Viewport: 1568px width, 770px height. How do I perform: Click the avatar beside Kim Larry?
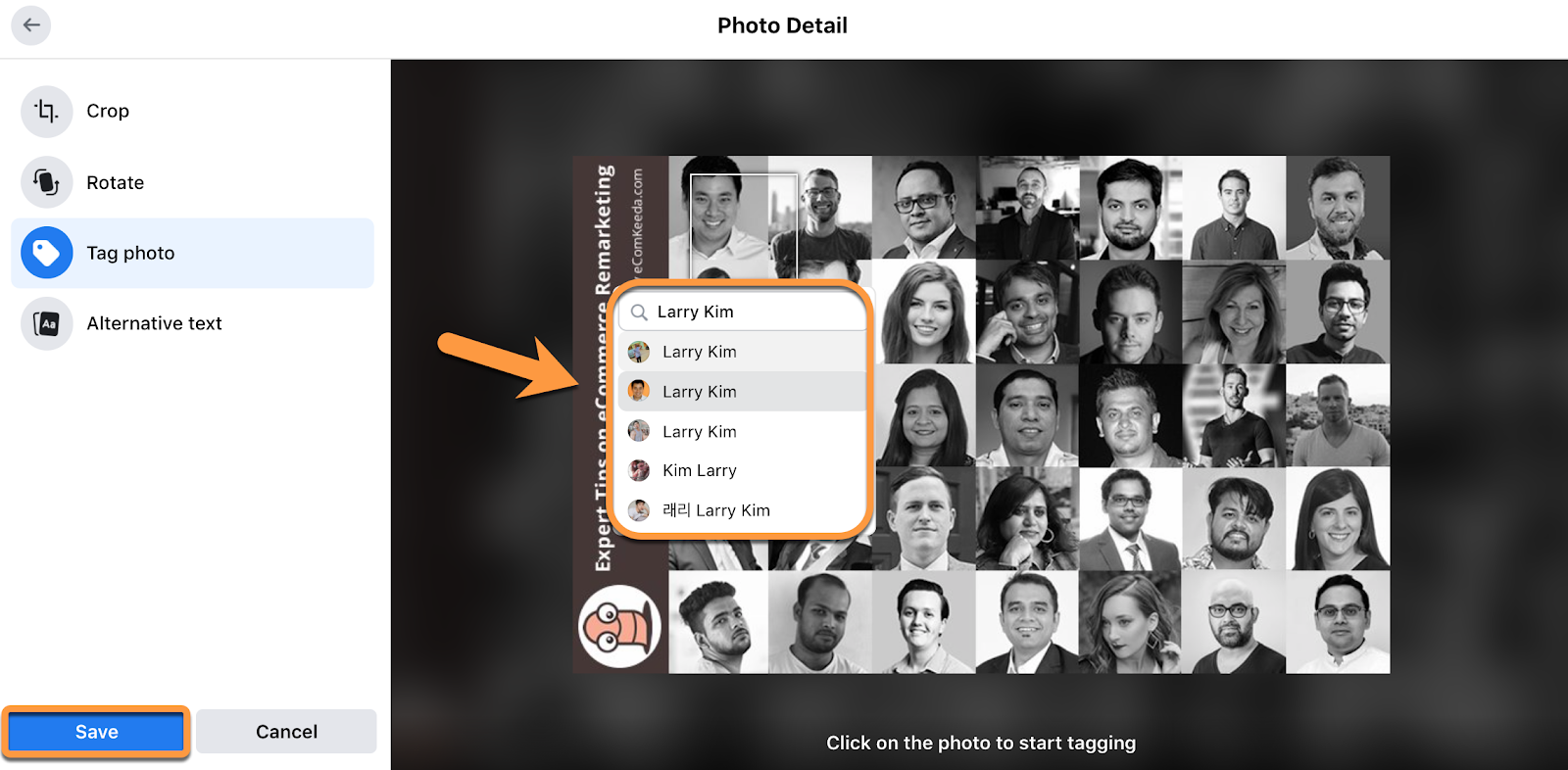click(x=639, y=470)
